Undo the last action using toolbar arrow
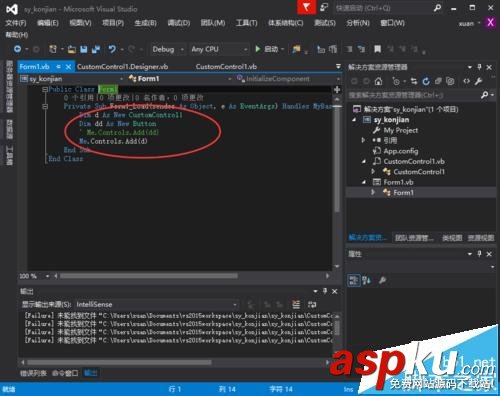 pos(112,49)
